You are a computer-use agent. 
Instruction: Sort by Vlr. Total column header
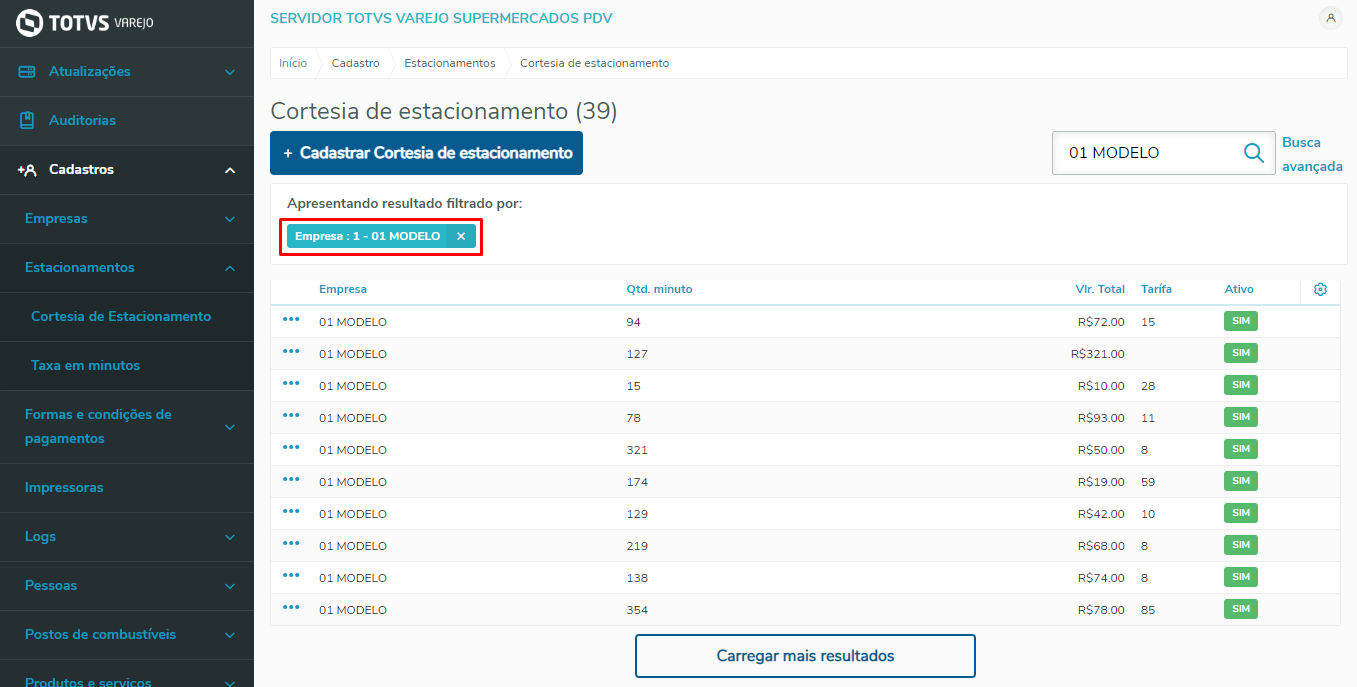coord(1100,289)
